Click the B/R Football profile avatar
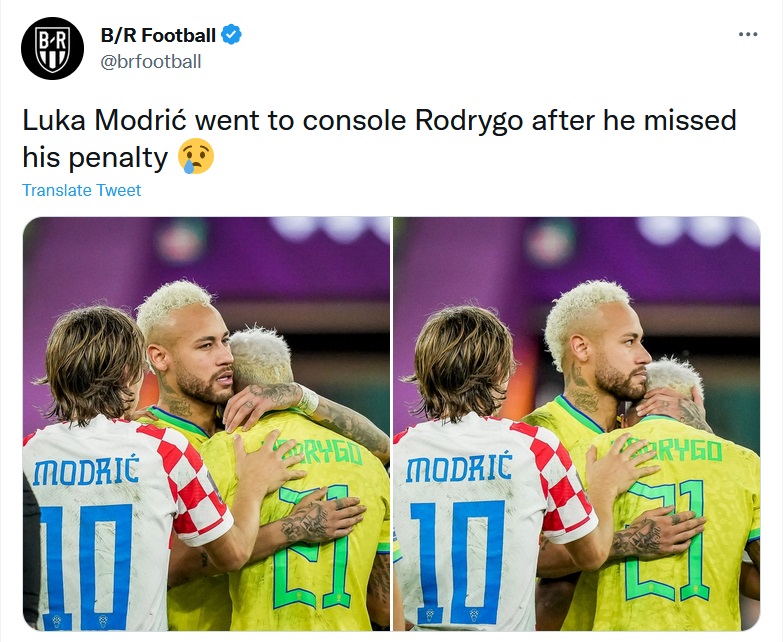784x642 pixels. click(x=53, y=48)
